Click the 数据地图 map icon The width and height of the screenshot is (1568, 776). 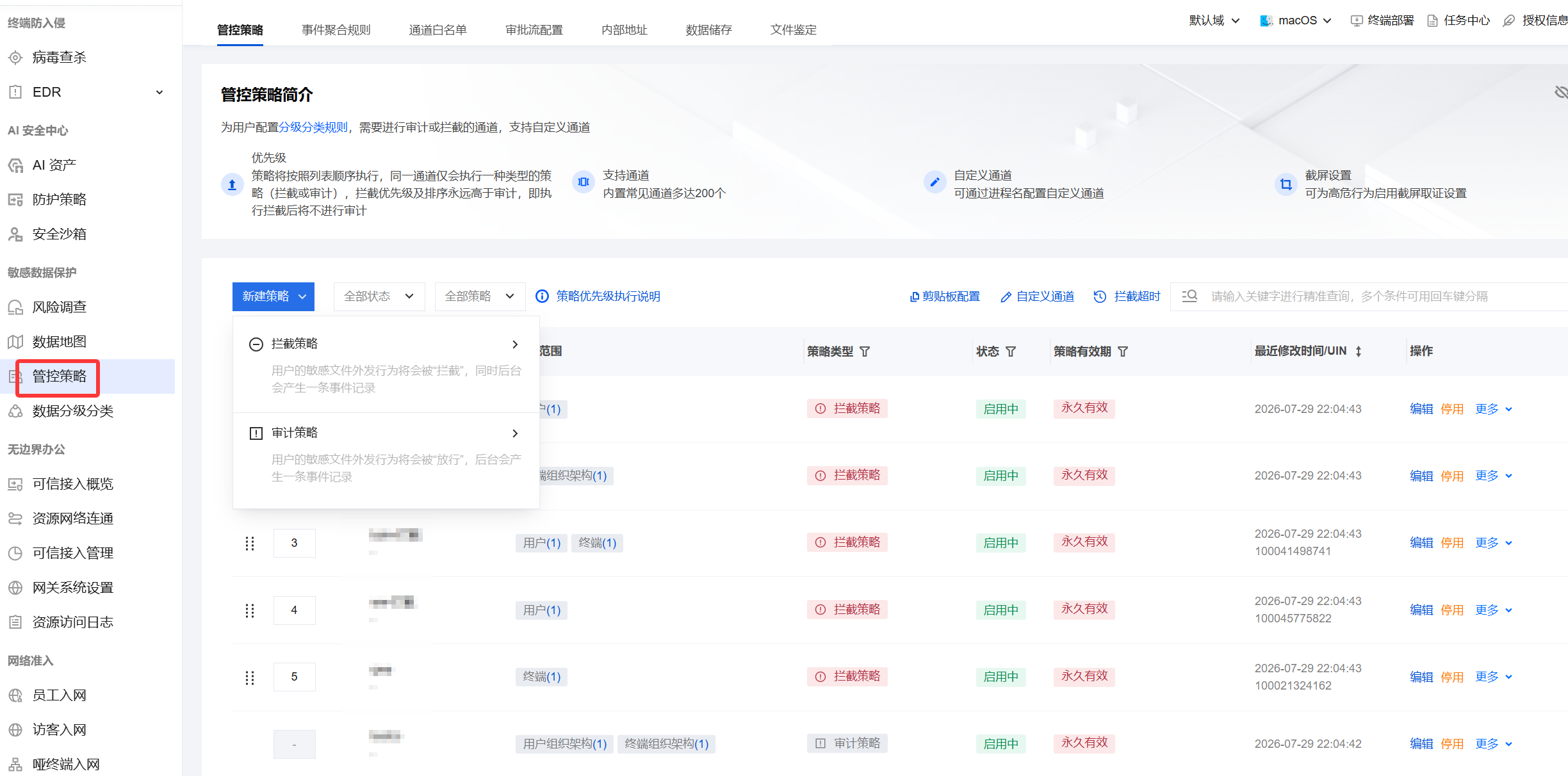tap(15, 342)
